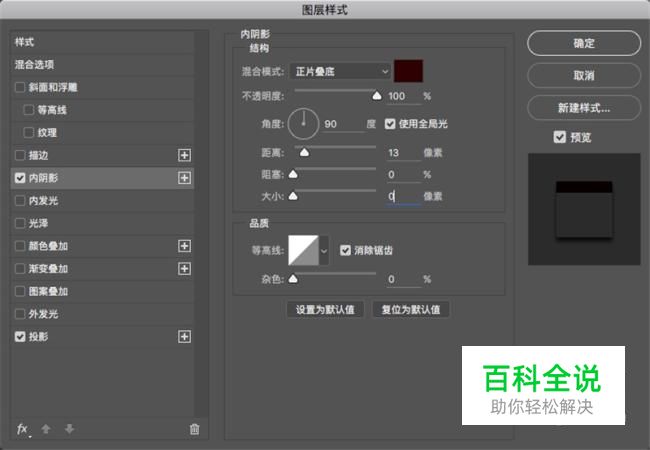Image resolution: width=650 pixels, height=450 pixels.
Task: Move effect down with the down arrow
Action: 69,429
